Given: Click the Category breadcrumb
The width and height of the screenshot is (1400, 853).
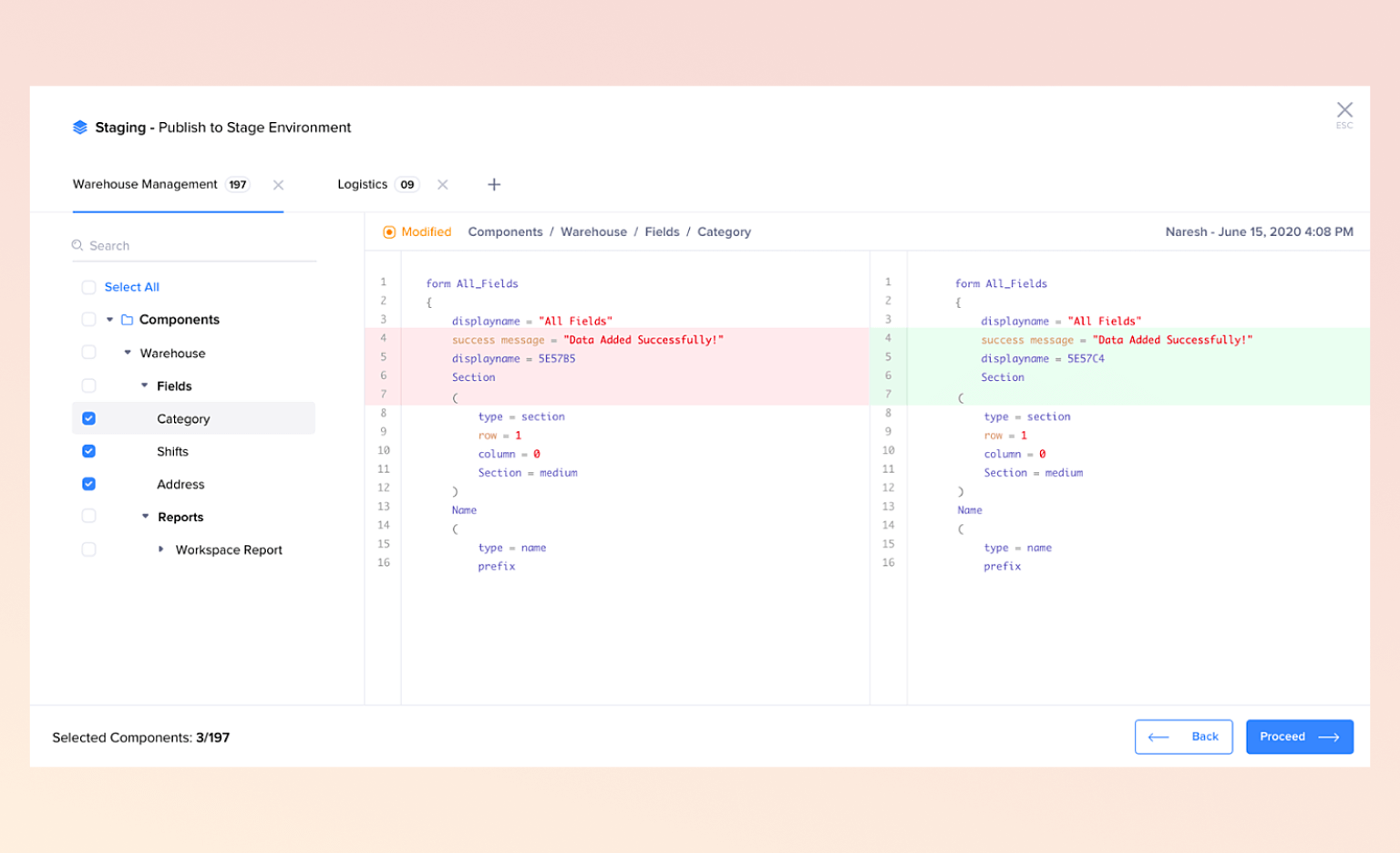Looking at the screenshot, I should (724, 232).
